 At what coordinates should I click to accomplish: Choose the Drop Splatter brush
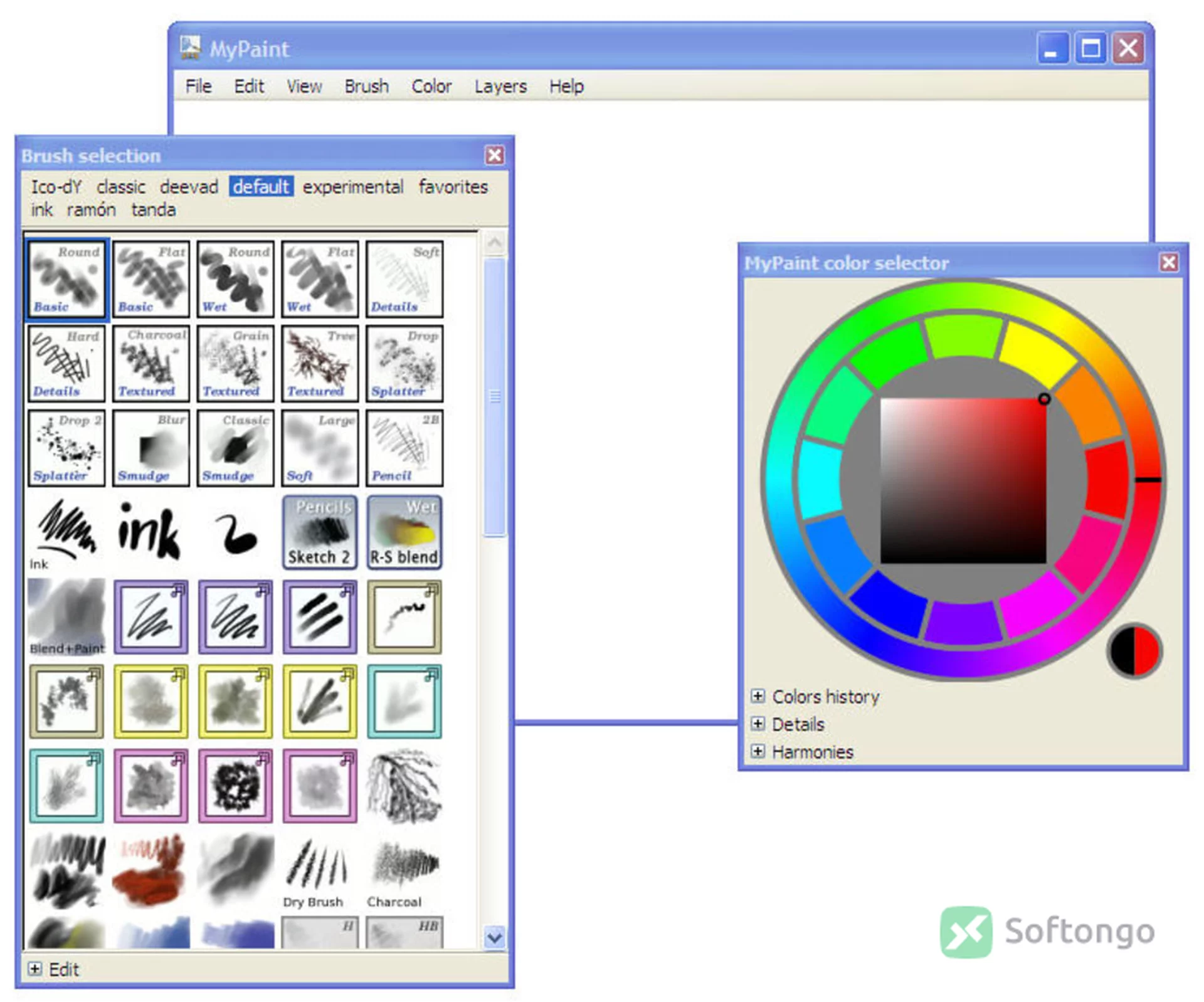pos(404,364)
